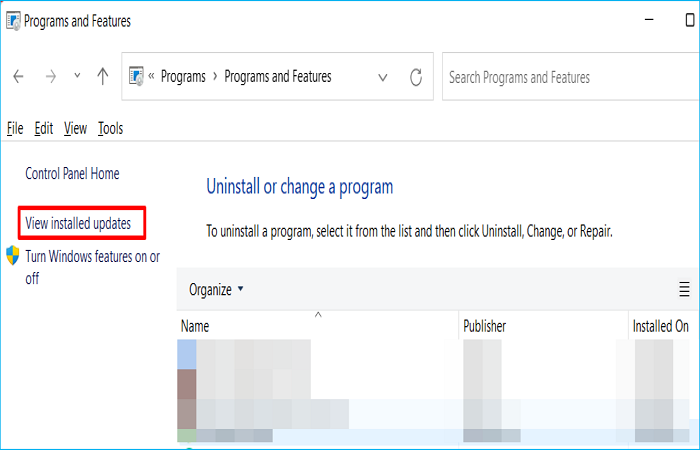Go to Control Panel Home
The width and height of the screenshot is (700, 450).
coord(72,174)
